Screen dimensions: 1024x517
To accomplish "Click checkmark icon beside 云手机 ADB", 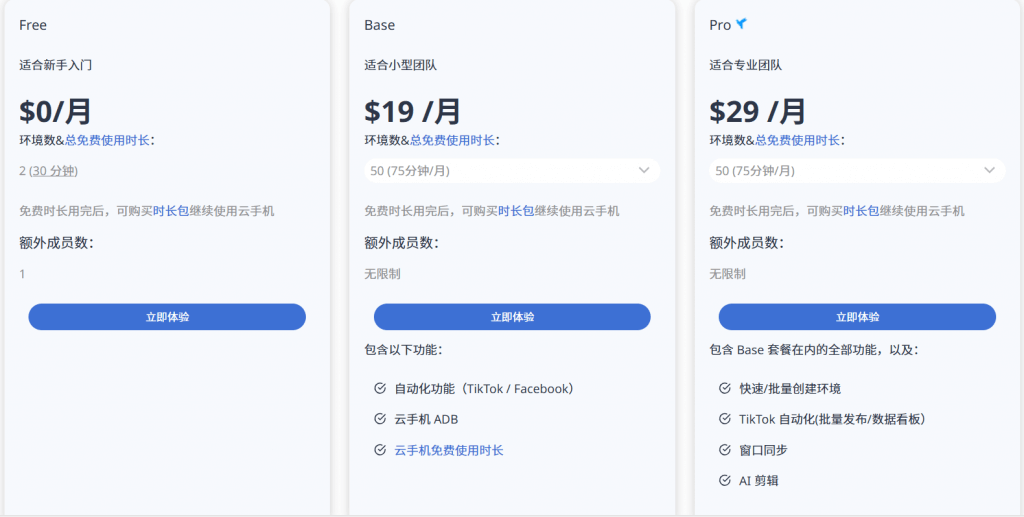I will click(x=380, y=419).
